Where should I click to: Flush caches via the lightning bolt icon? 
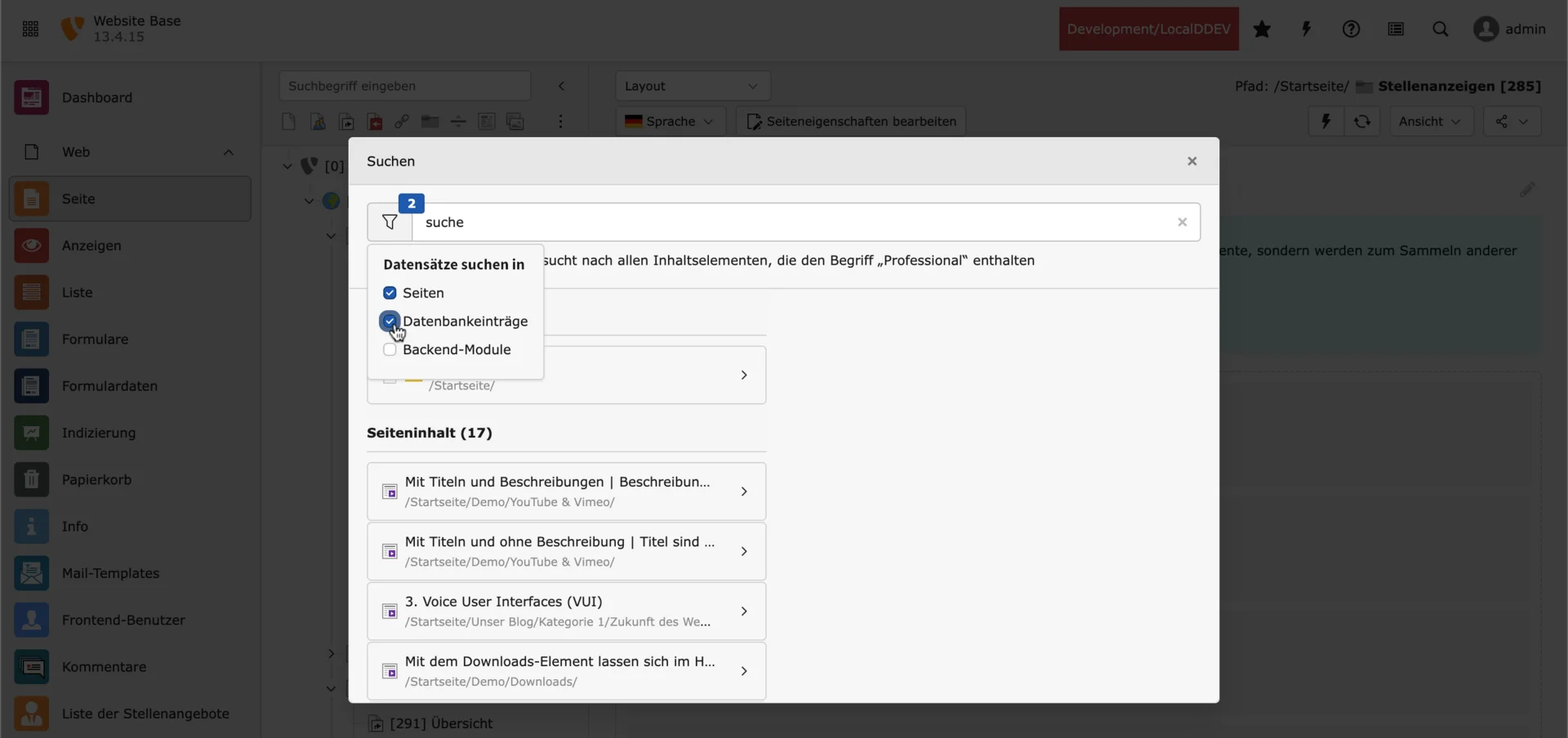click(x=1306, y=29)
